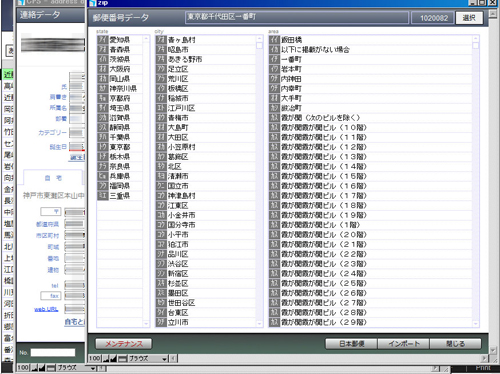Toggle status toolbar icon in zip window

(x=123, y=359)
